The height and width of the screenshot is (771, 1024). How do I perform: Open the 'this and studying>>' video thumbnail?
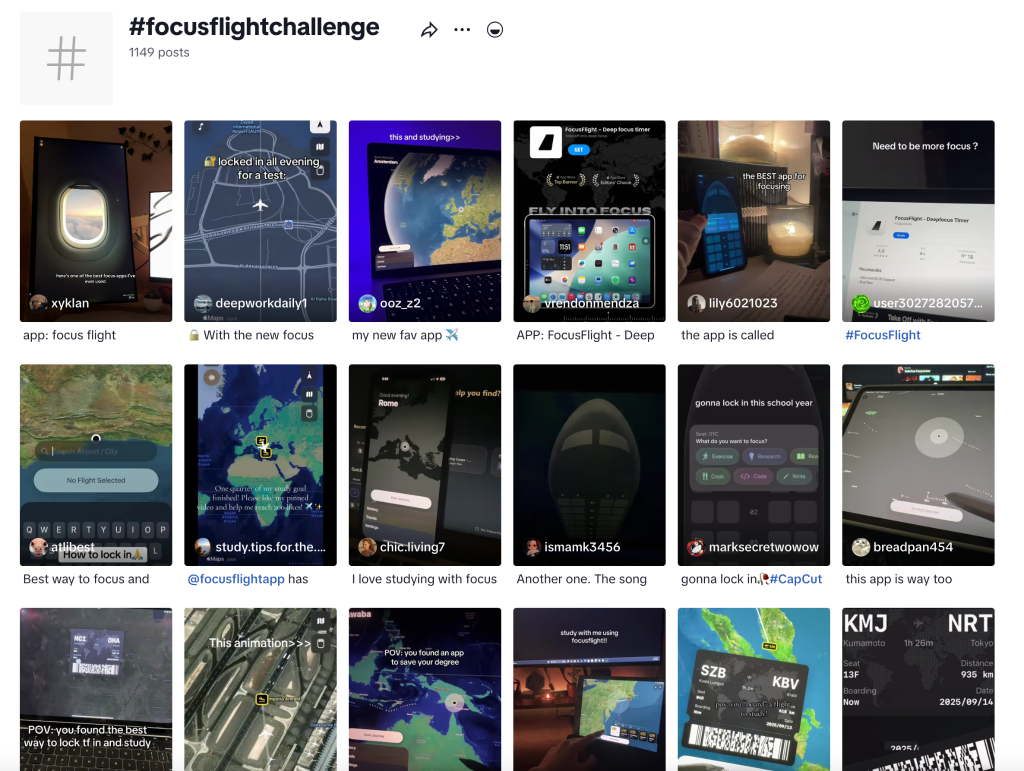tap(424, 210)
